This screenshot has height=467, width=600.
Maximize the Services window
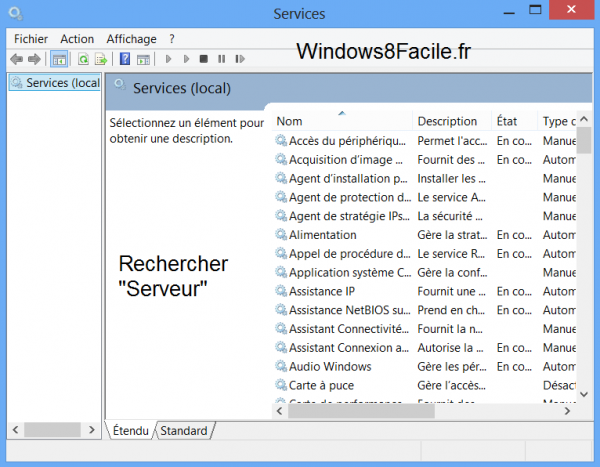(x=535, y=10)
